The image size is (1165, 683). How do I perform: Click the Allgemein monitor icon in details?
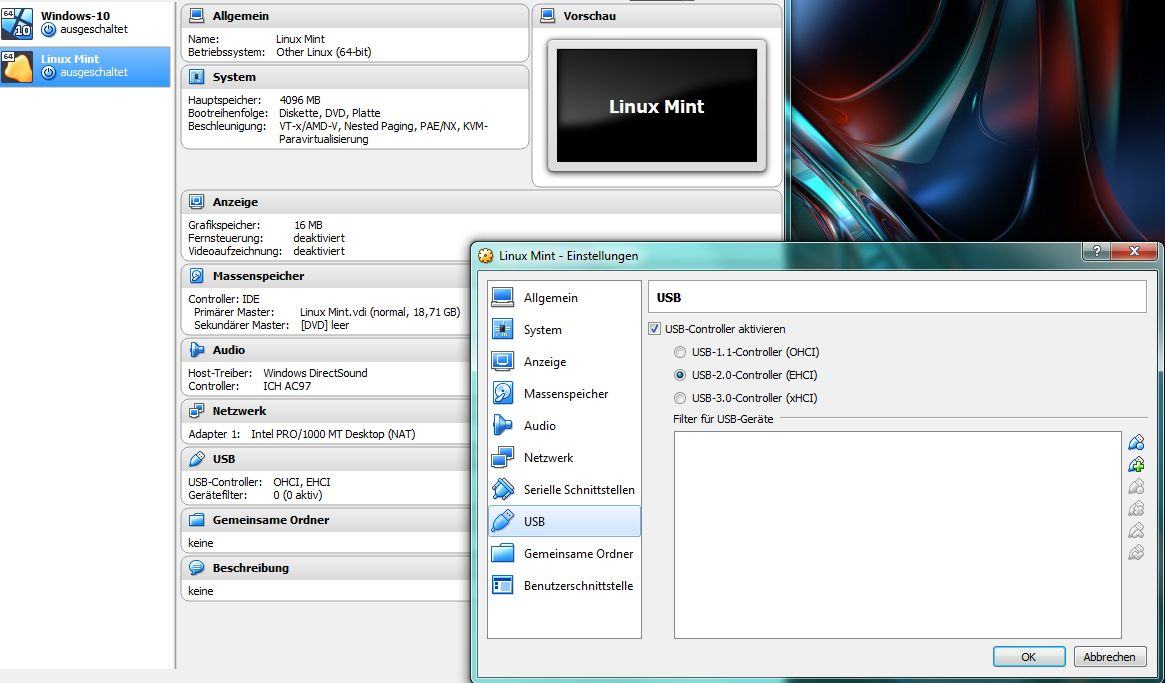click(x=196, y=16)
